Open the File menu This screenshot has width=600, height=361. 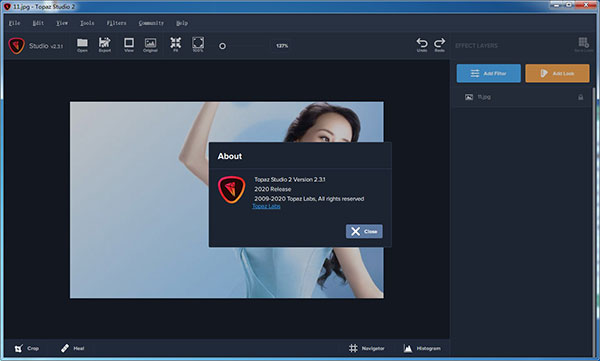tap(15, 23)
